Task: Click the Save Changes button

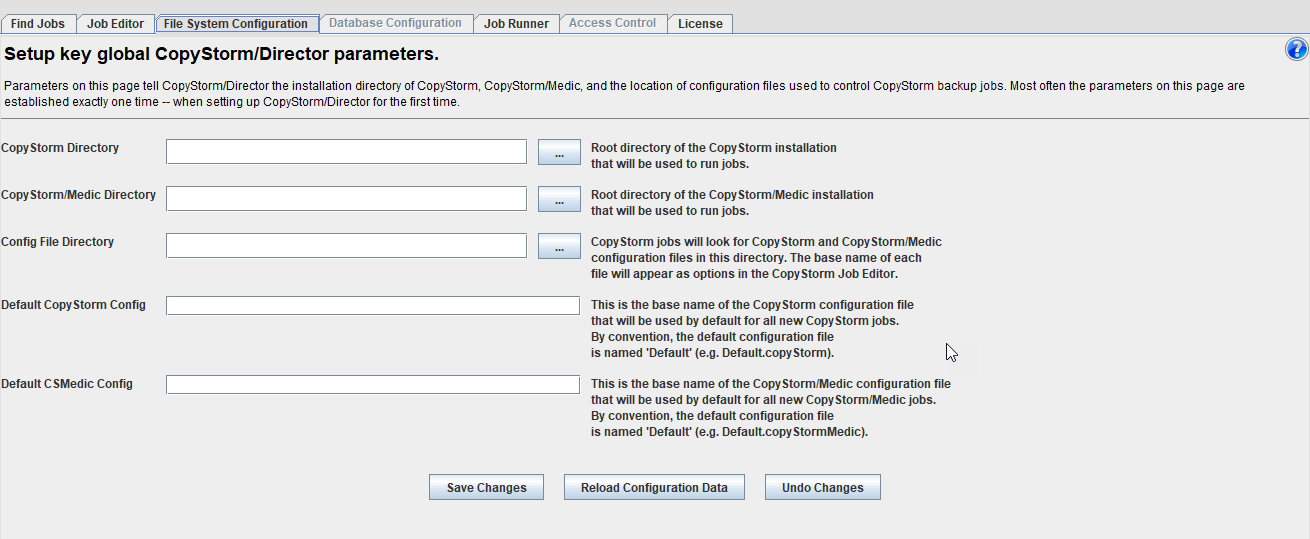Action: pos(486,487)
